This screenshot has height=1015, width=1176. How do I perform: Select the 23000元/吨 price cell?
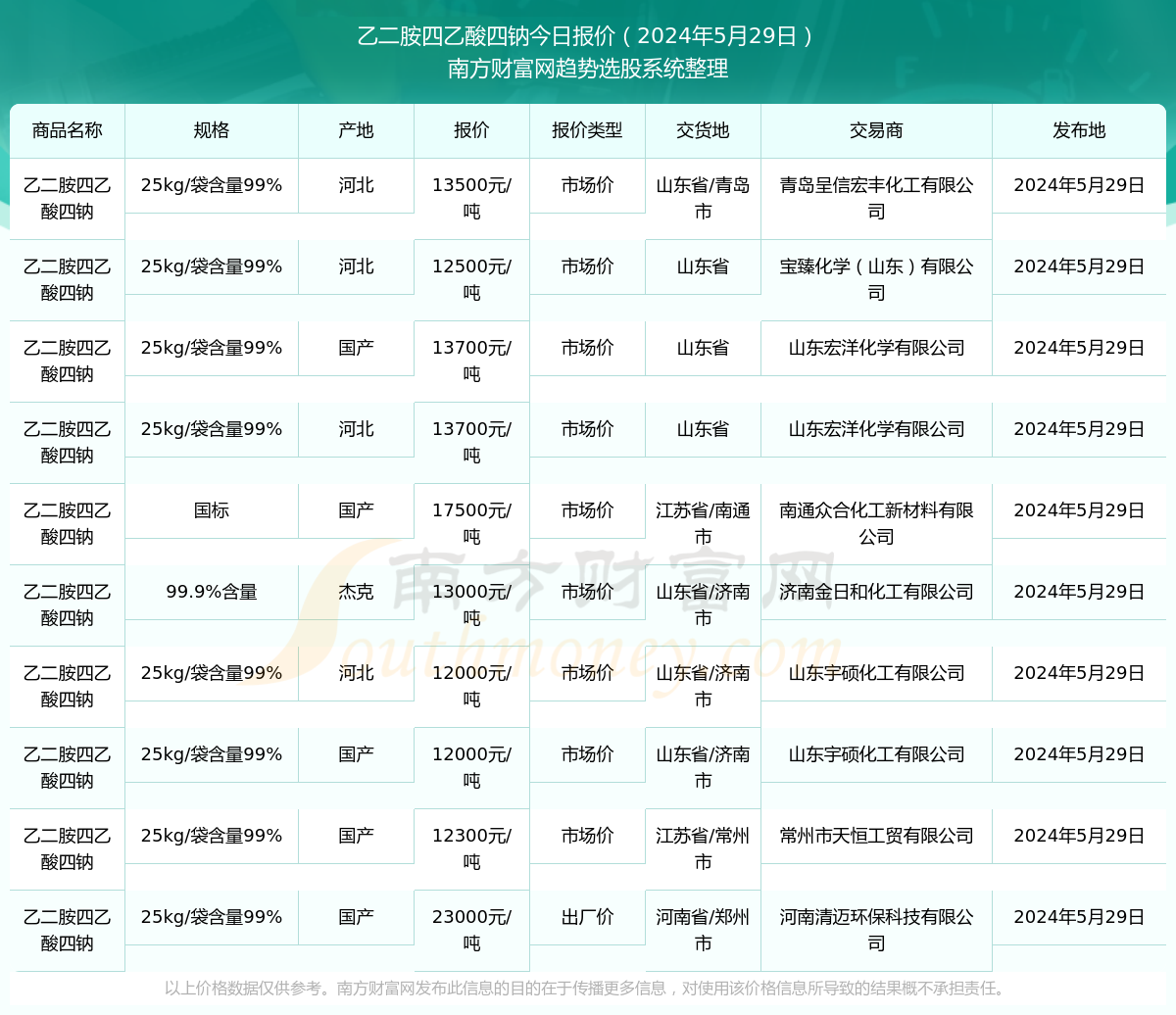pos(471,931)
